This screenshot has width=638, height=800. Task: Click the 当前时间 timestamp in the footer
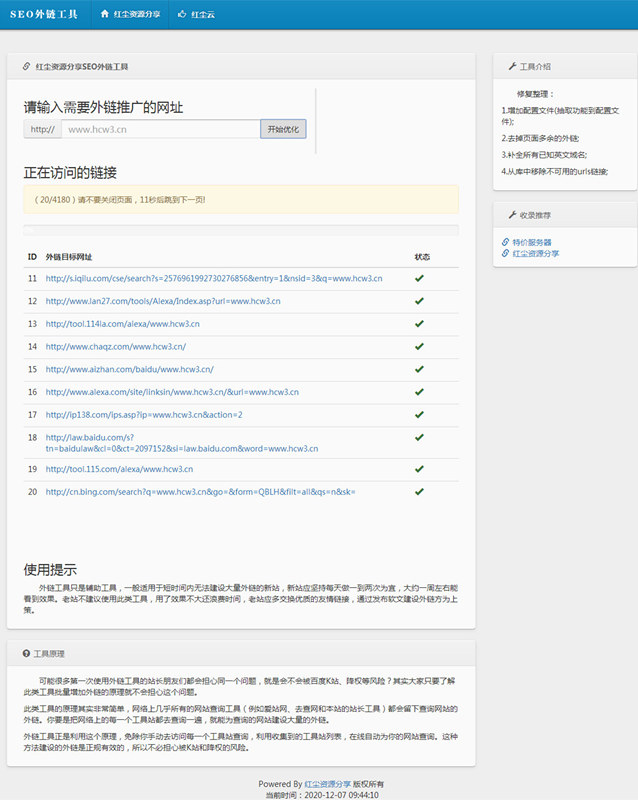click(x=322, y=795)
